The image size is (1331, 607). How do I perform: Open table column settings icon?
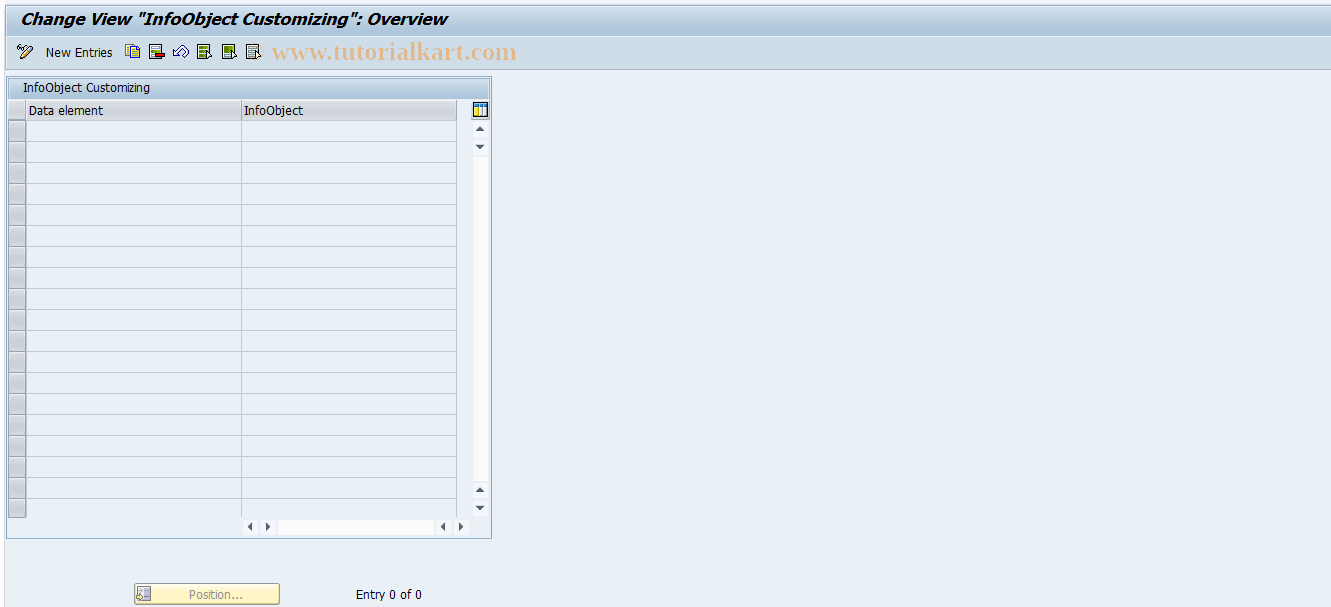(480, 110)
